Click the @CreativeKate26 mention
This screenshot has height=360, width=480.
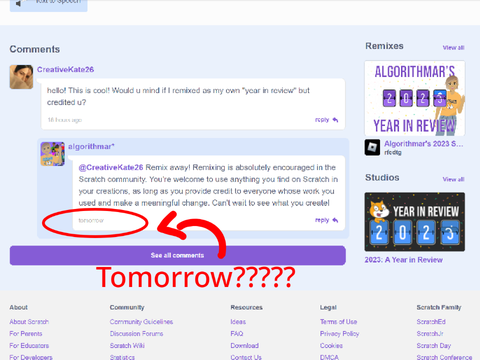[111, 167]
